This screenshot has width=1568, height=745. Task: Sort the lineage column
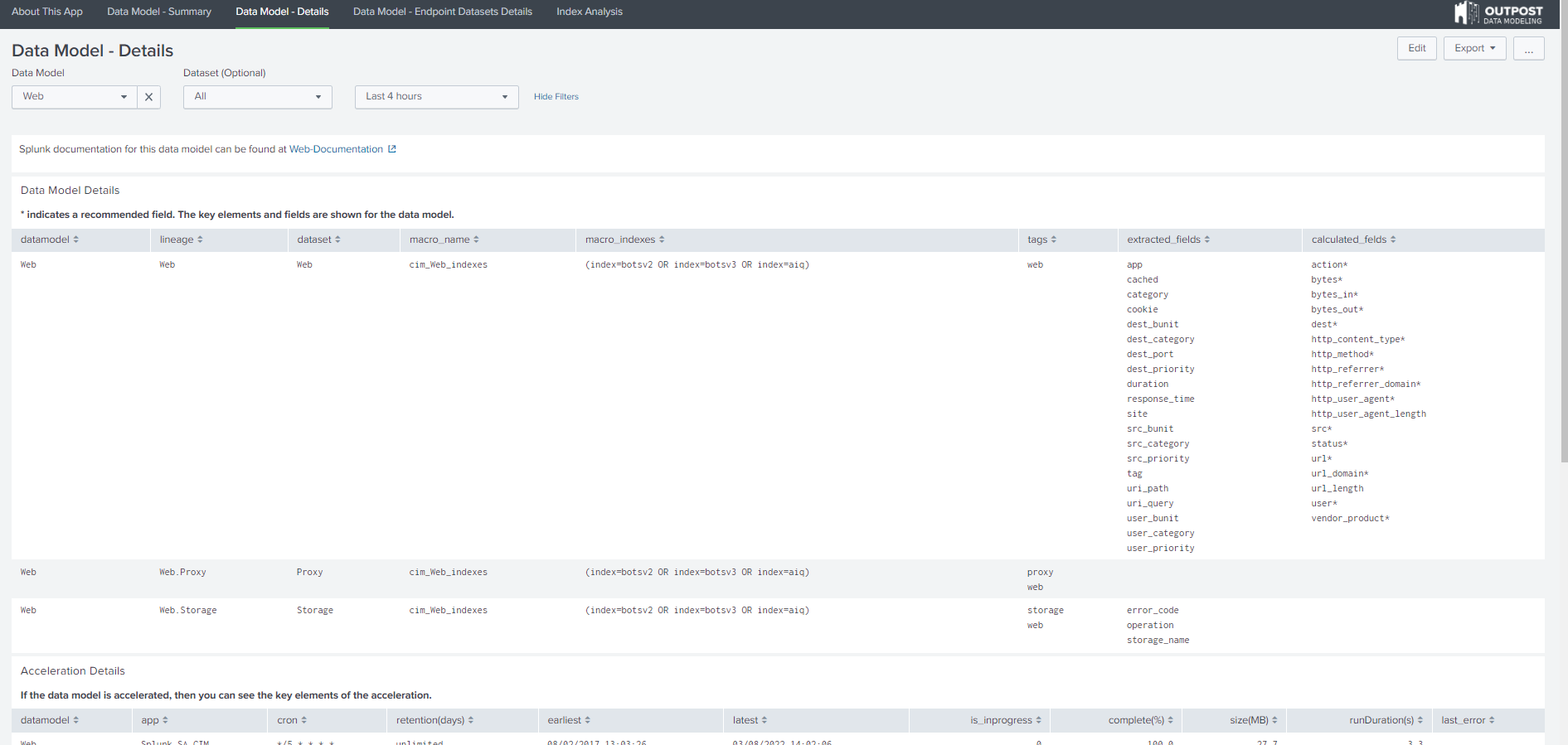tap(181, 239)
